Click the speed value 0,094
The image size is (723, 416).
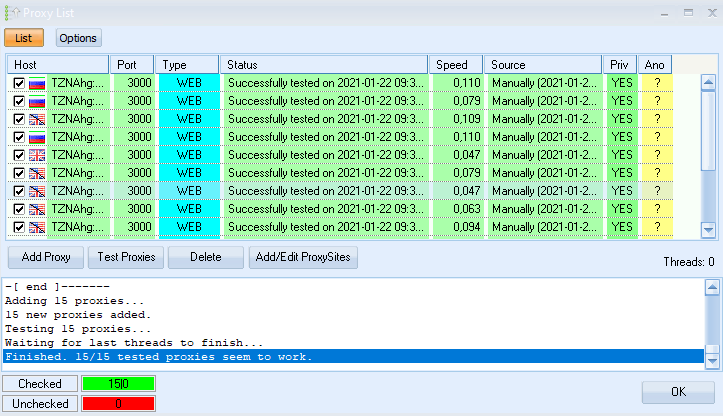467,227
